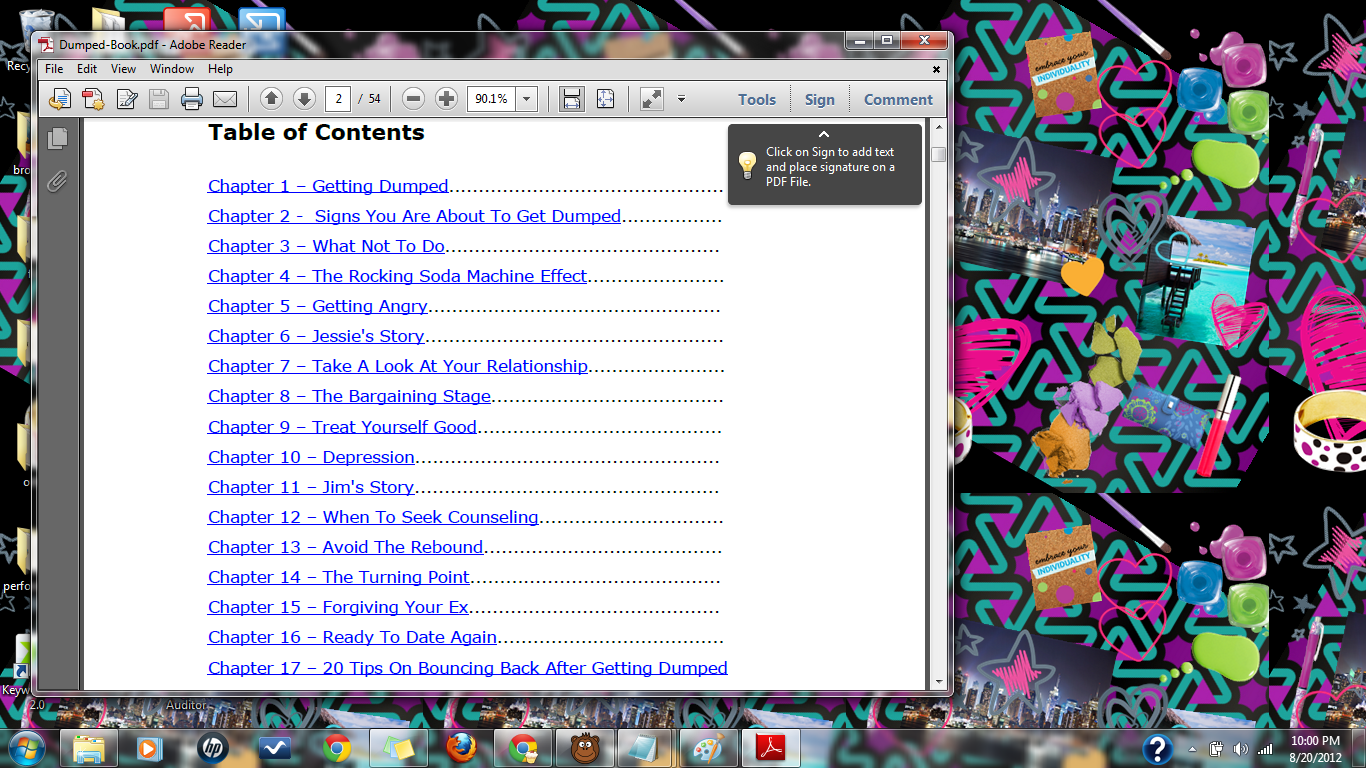Open the Edit menu
Image resolution: width=1366 pixels, height=768 pixels.
[x=87, y=69]
